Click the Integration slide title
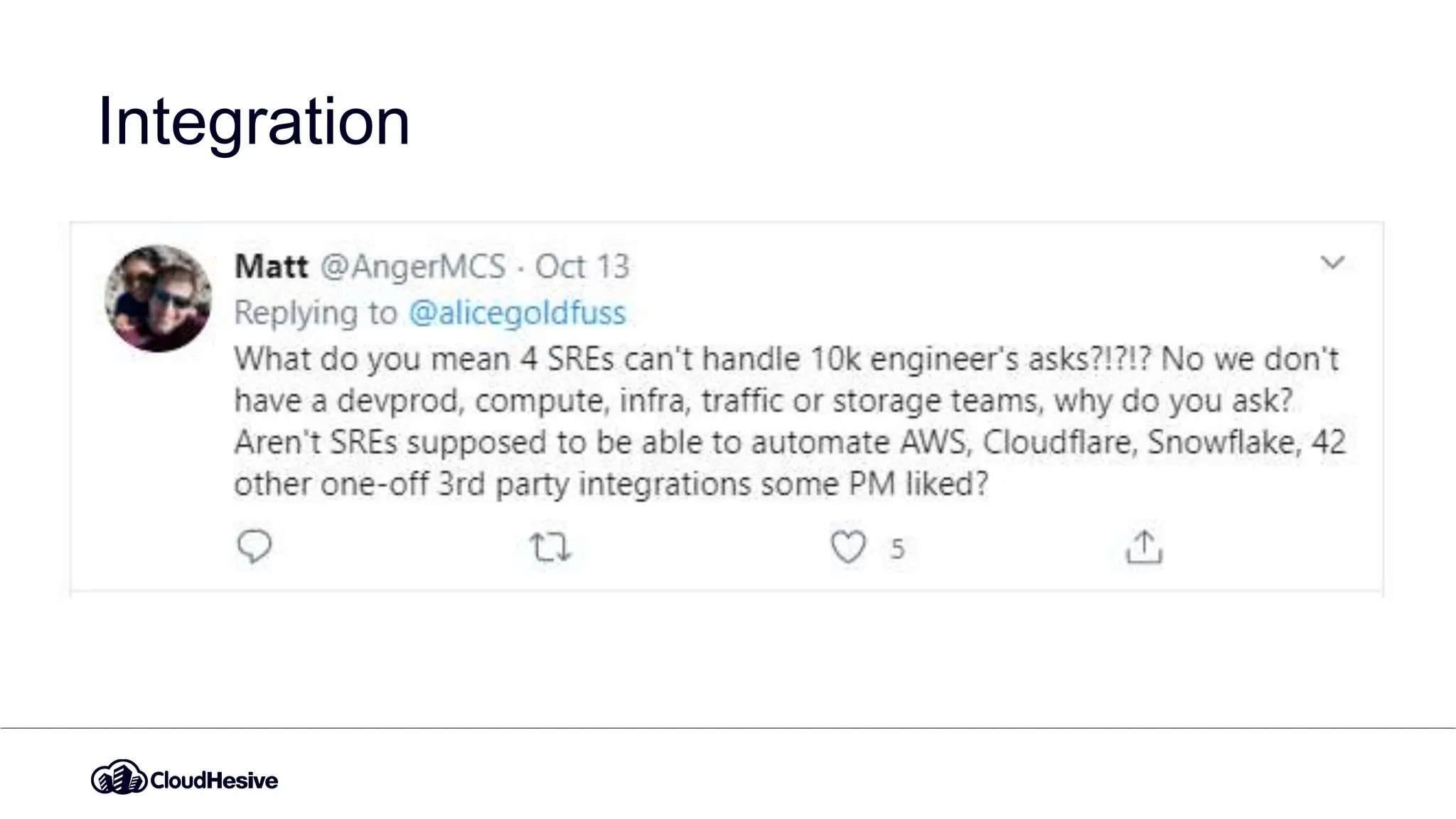 pos(253,122)
